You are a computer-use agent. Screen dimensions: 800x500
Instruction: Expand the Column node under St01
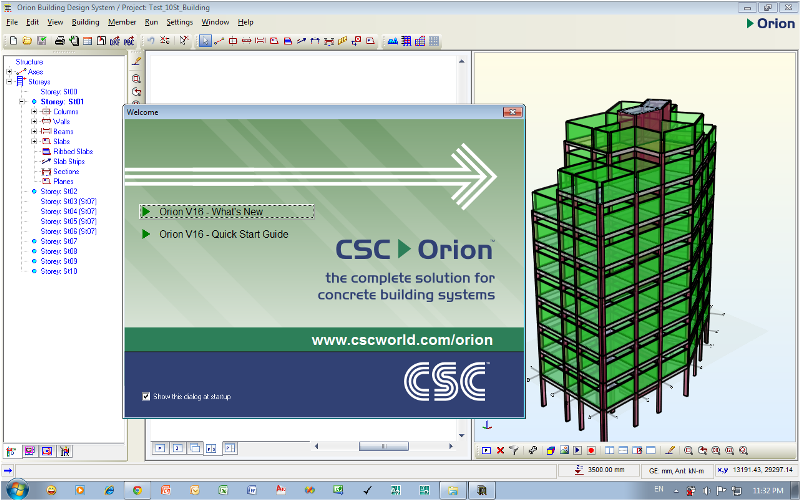(x=34, y=111)
